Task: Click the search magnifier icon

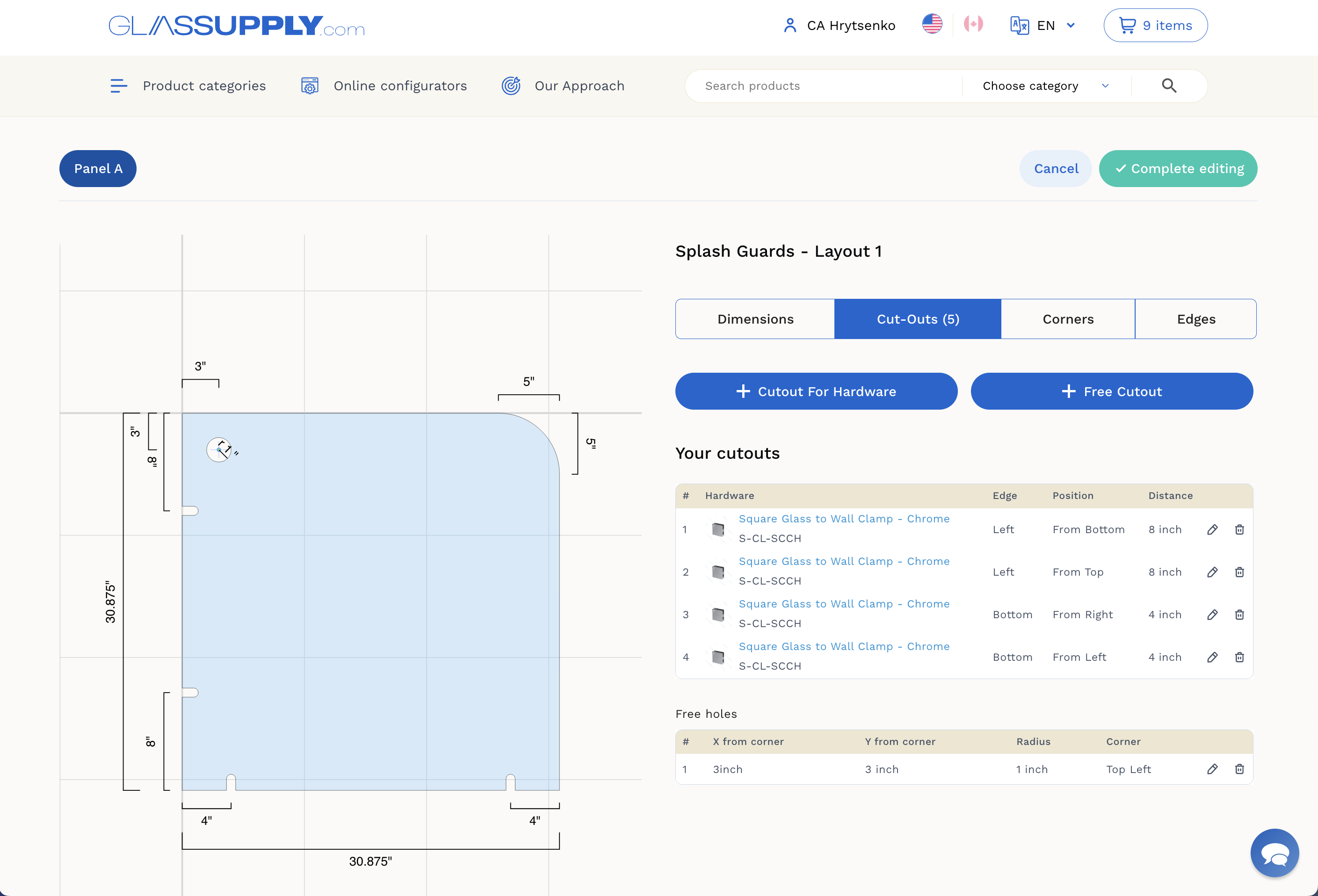Action: (1169, 86)
